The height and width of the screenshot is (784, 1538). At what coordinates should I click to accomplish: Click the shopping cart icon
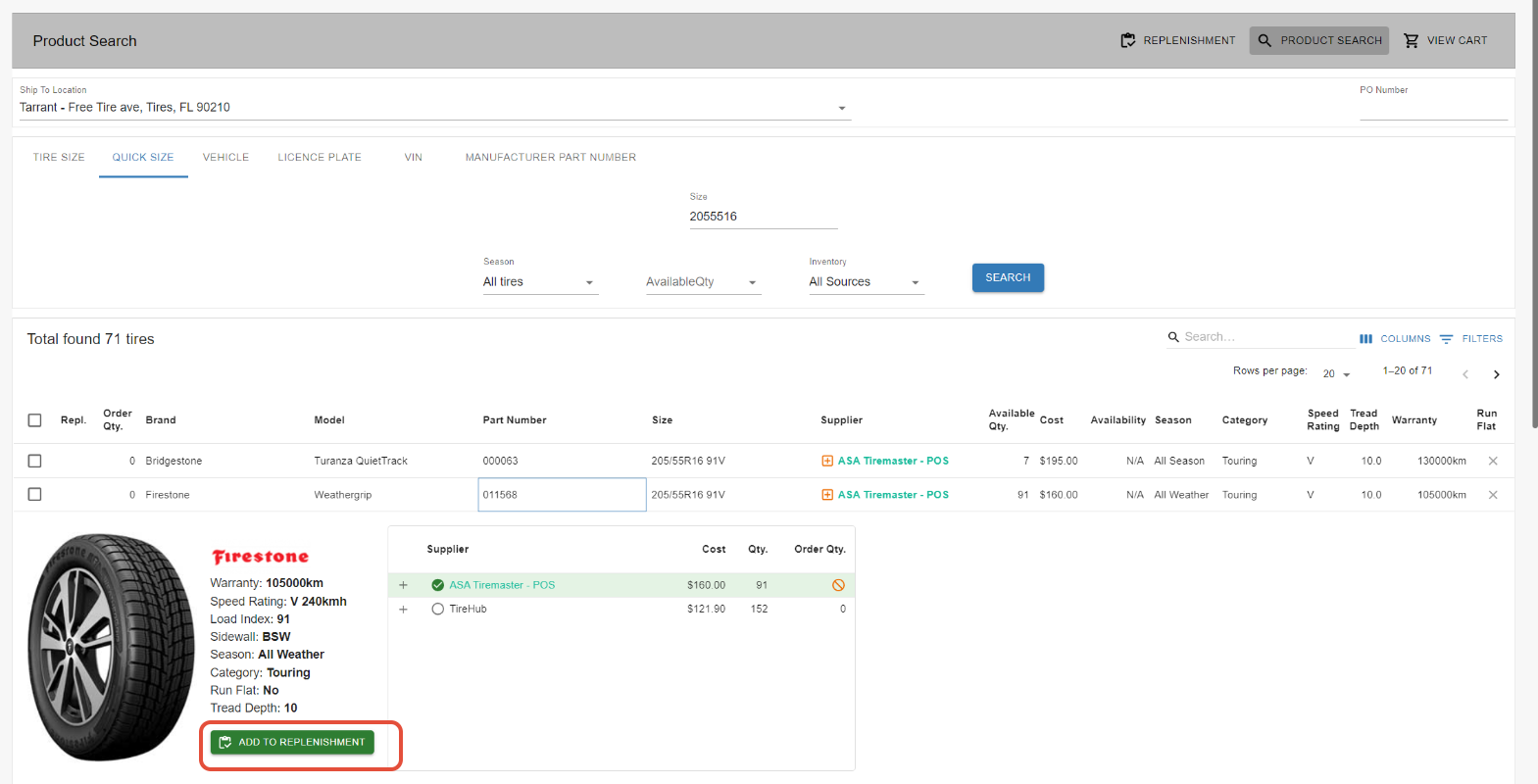(x=1412, y=40)
